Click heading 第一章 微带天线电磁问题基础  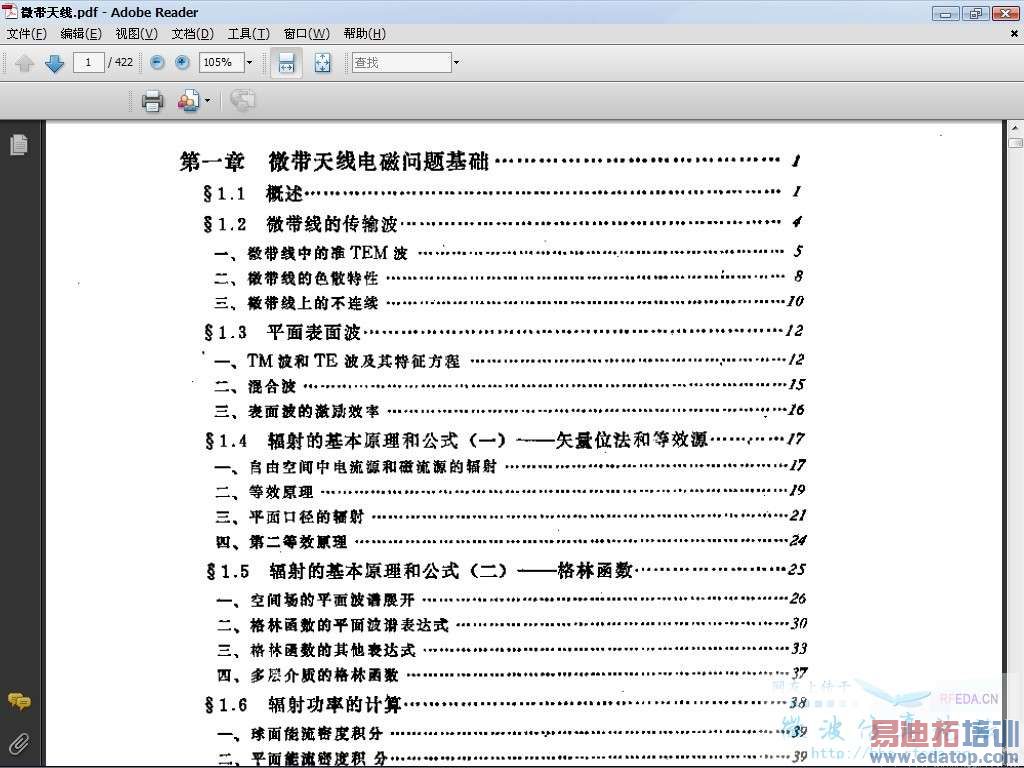pos(334,161)
